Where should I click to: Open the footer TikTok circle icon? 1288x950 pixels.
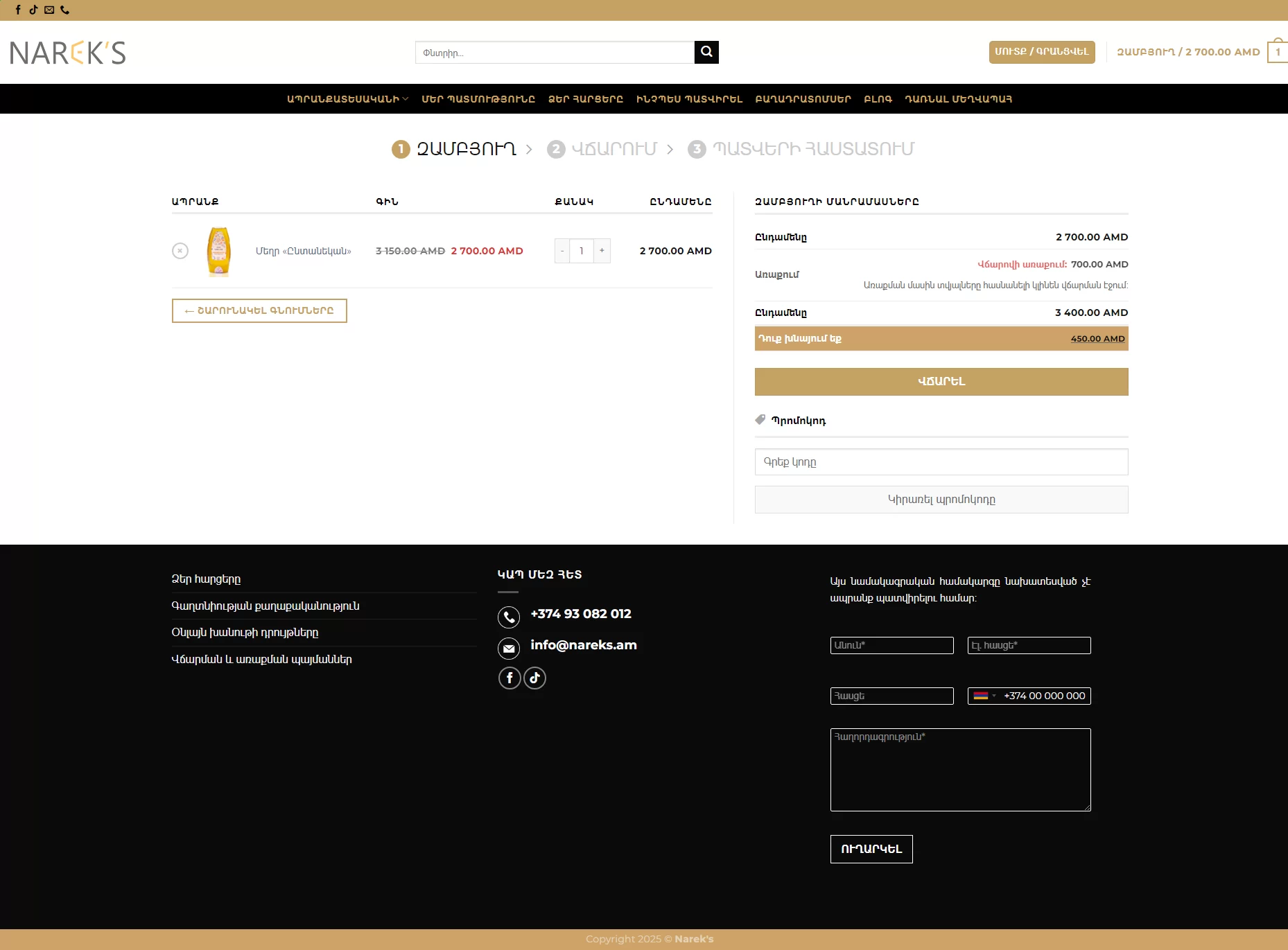(534, 678)
